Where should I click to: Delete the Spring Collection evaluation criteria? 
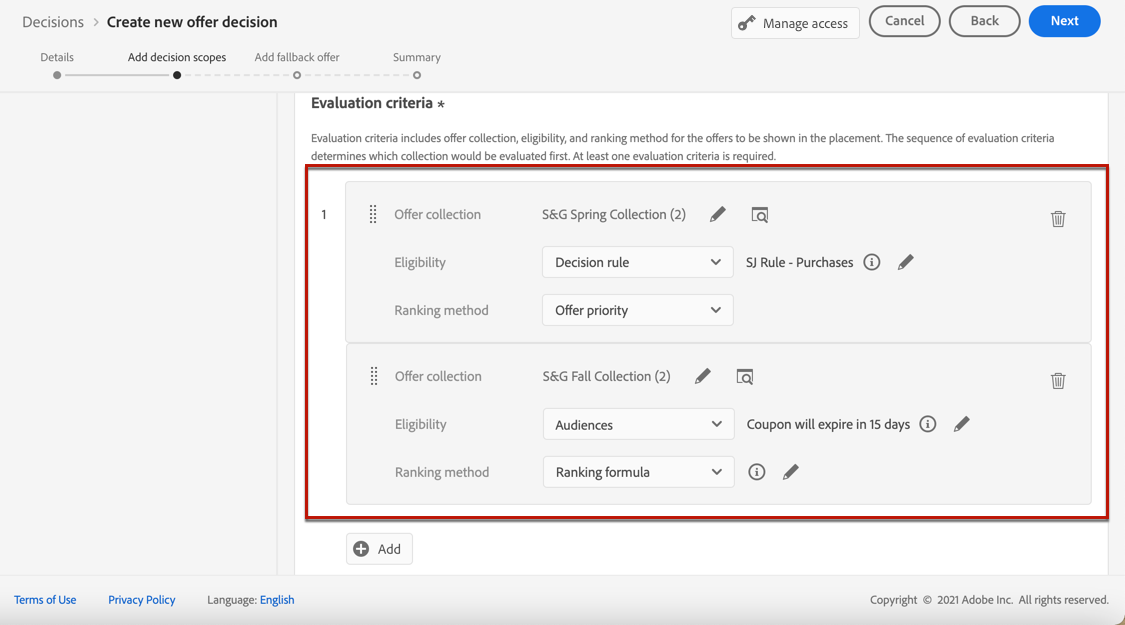(1058, 219)
